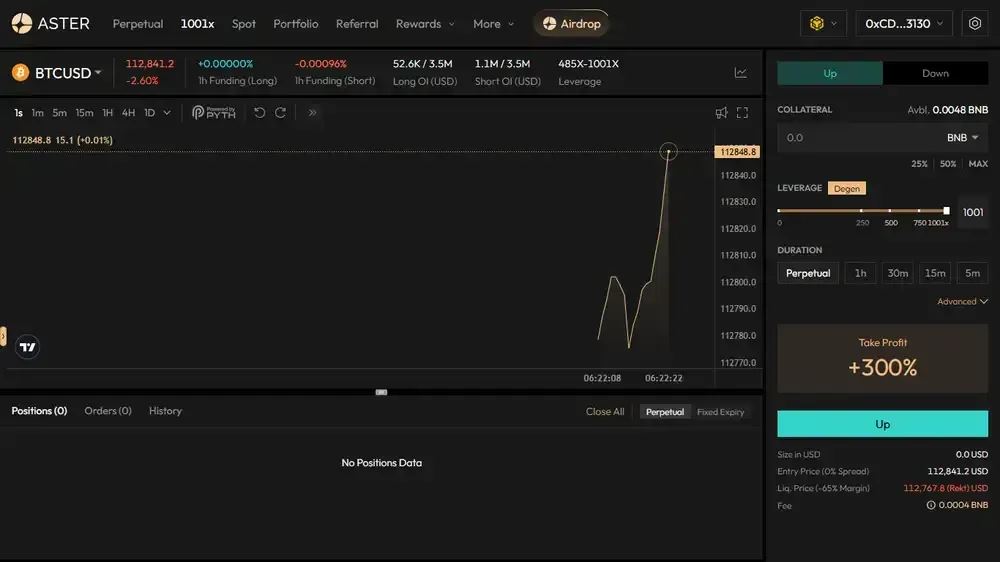Open the BTCUSD pair selector
The image size is (1000, 562).
(x=57, y=73)
